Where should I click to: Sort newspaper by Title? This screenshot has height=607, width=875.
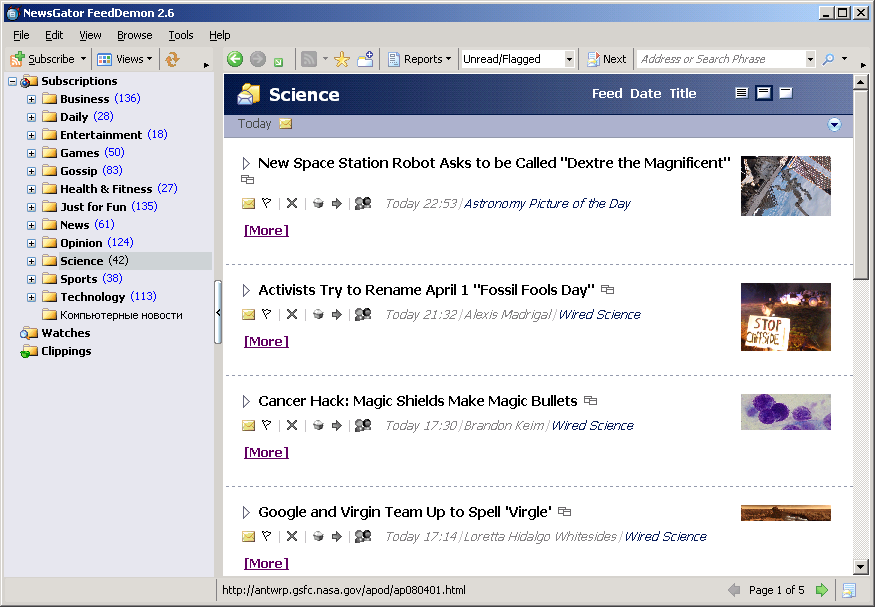coord(682,94)
